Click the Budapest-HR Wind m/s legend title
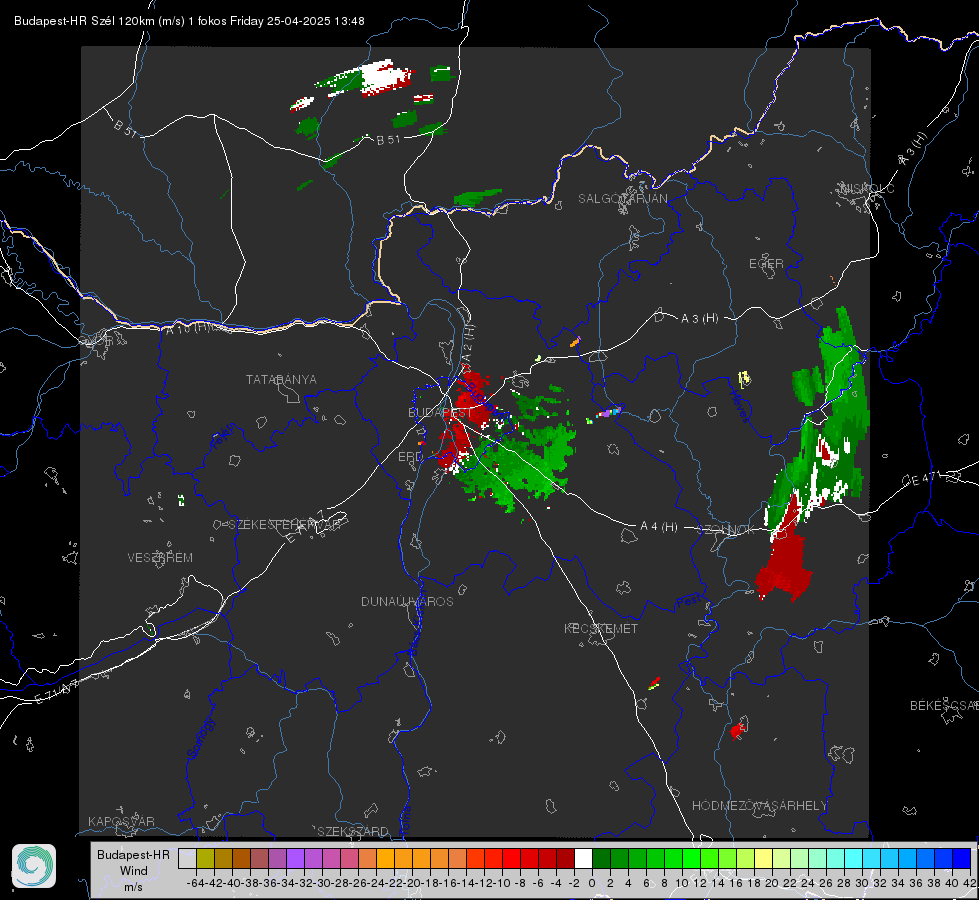This screenshot has height=900, width=979. [133, 871]
